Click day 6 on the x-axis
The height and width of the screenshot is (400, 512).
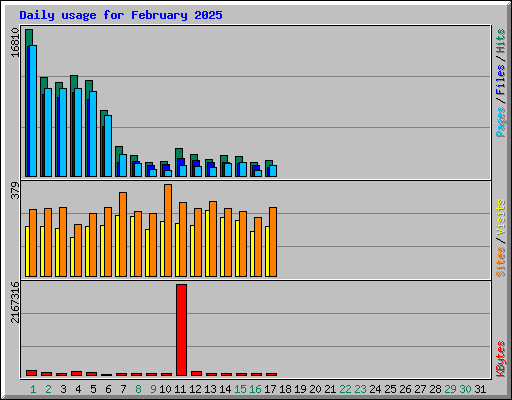pyautogui.click(x=108, y=389)
